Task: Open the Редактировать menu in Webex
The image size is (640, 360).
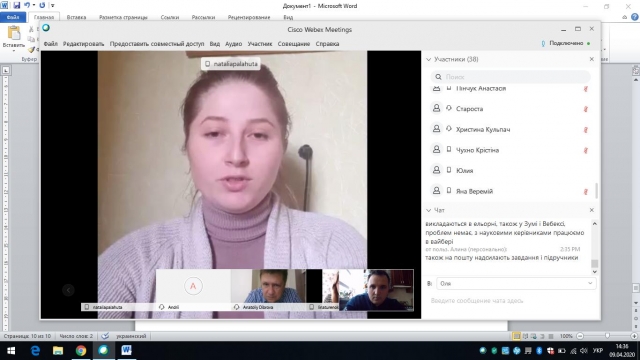Action: 83,44
